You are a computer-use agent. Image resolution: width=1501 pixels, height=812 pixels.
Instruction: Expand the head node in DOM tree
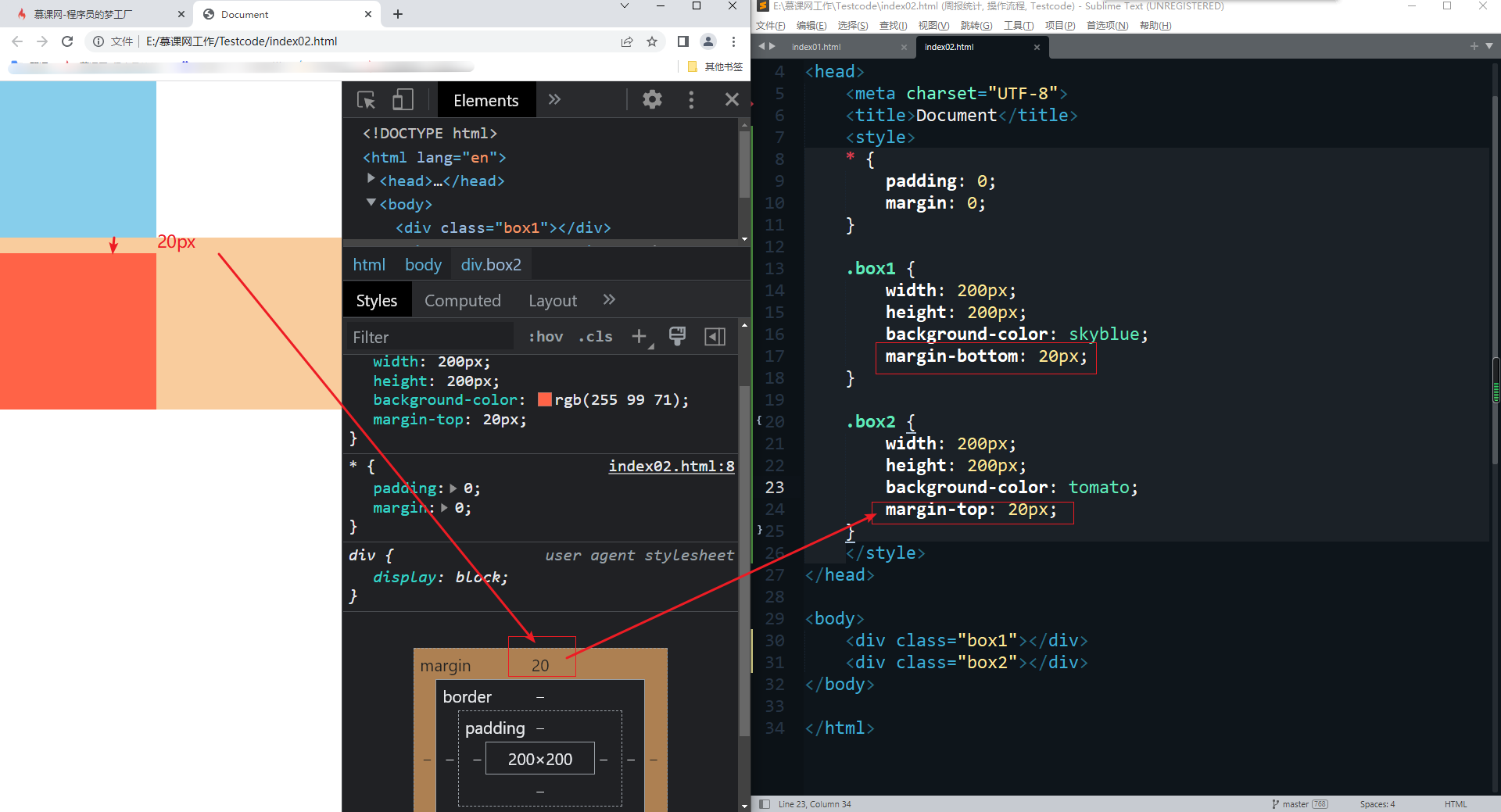pyautogui.click(x=371, y=179)
